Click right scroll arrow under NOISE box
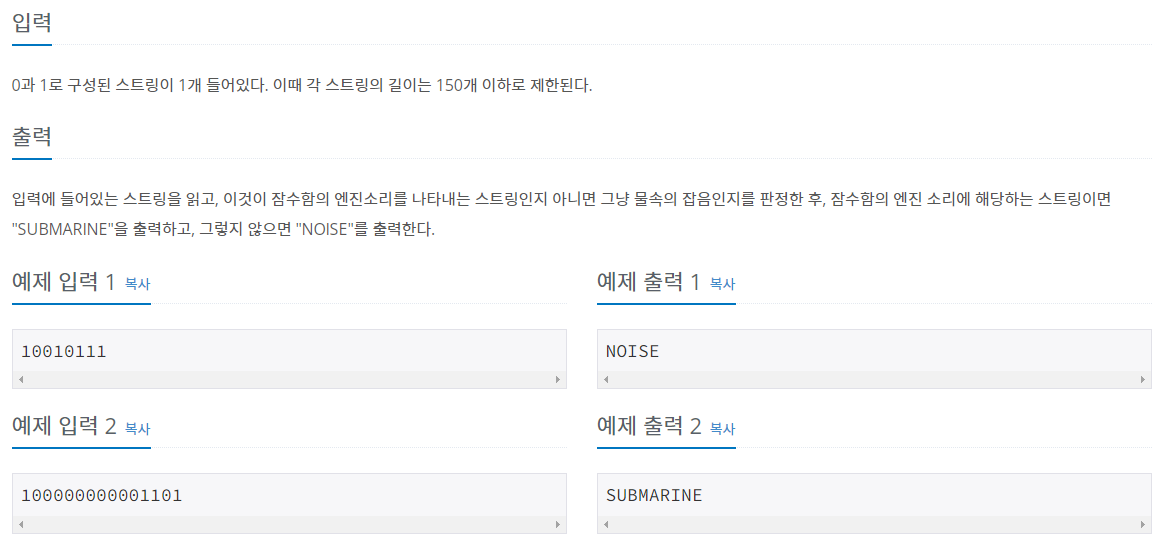Screen dimensions: 1164x549 [1142, 379]
